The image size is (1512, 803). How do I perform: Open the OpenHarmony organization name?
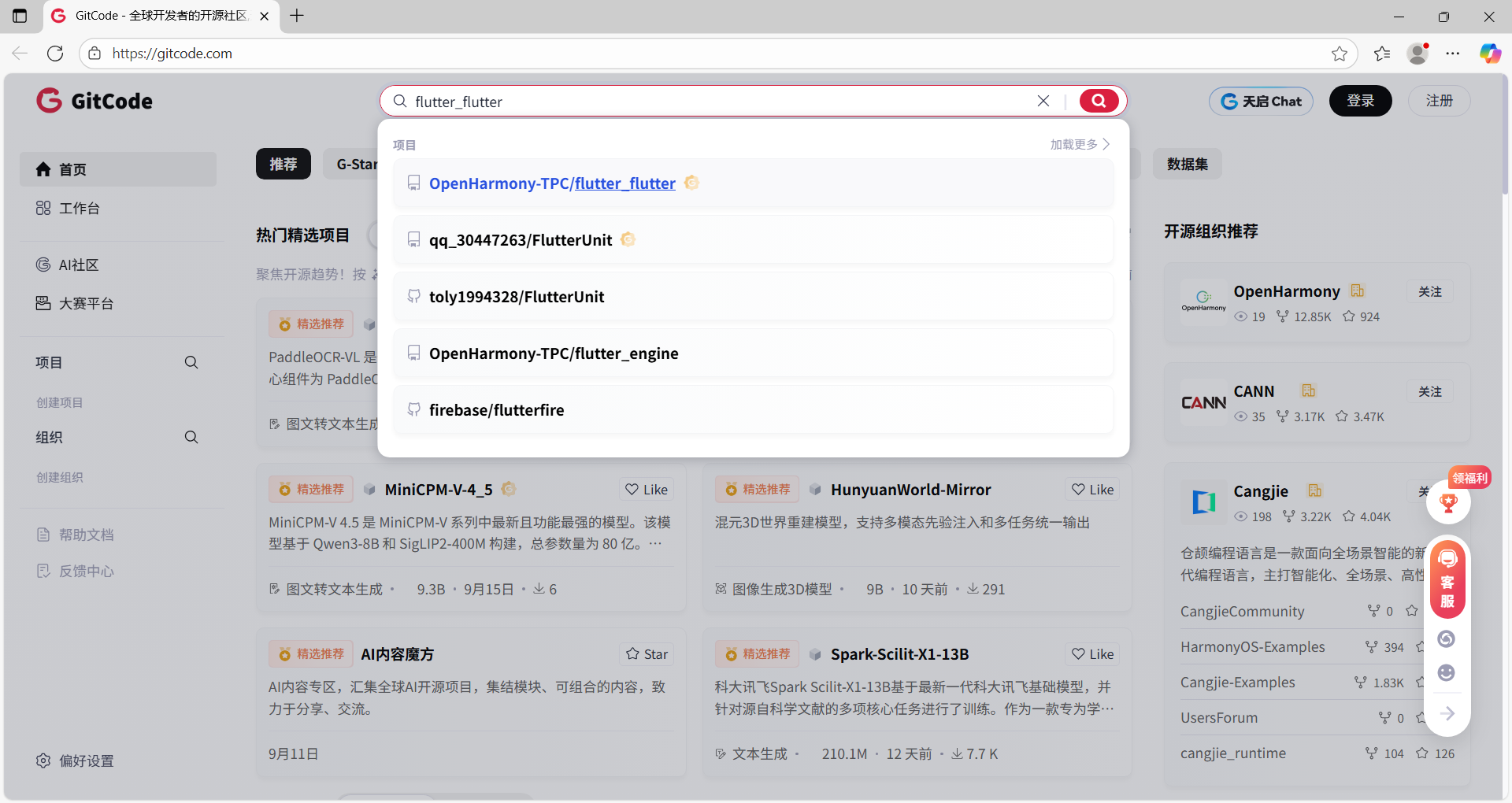pos(1287,291)
